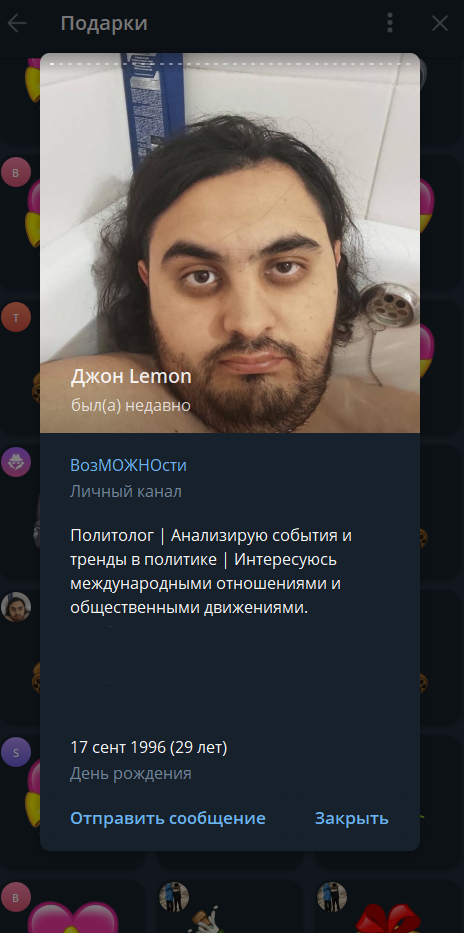Select the pink heart gift at bottom left

[73, 918]
